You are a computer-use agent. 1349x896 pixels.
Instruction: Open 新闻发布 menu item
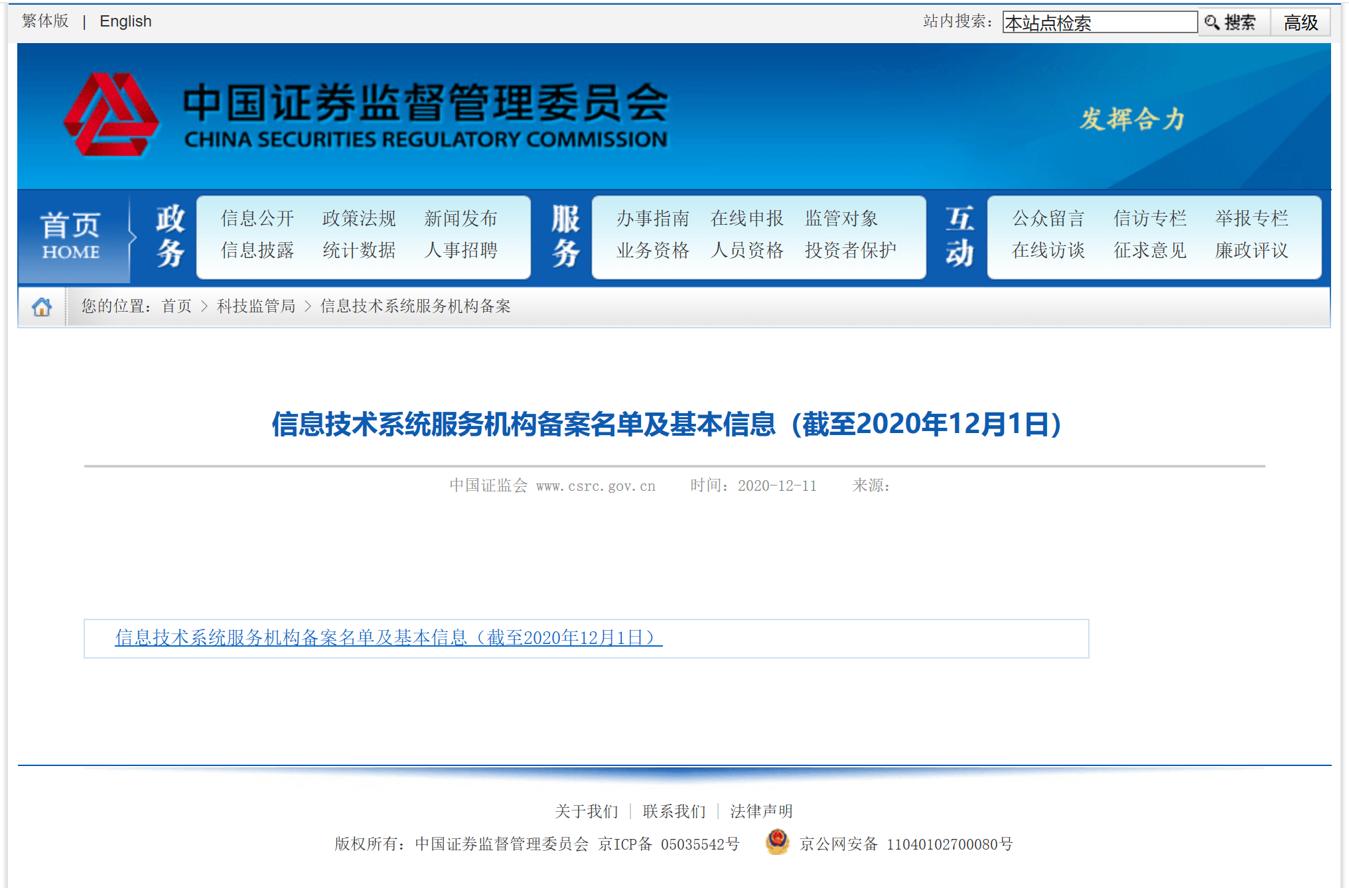click(x=461, y=218)
